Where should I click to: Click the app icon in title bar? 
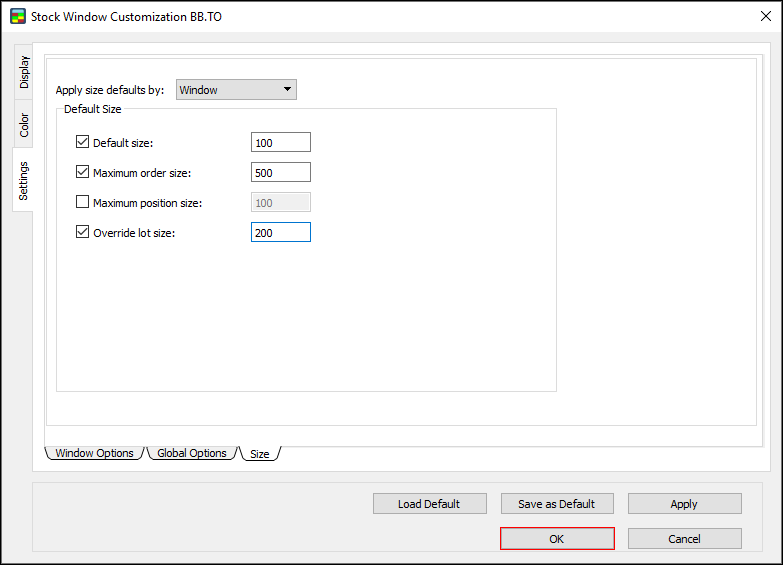(17, 16)
